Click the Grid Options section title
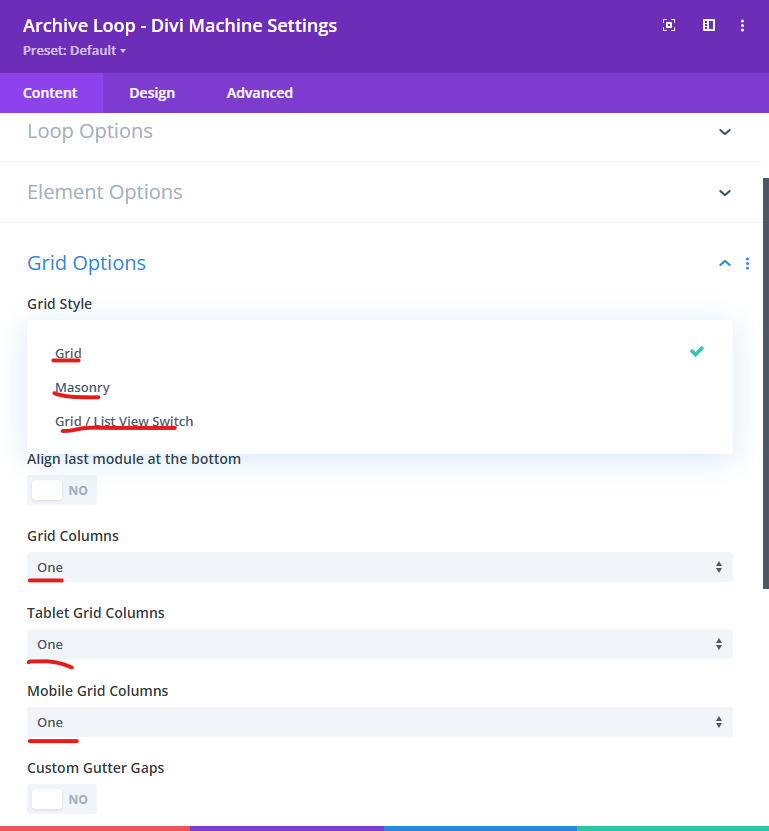Image resolution: width=769 pixels, height=831 pixels. [87, 263]
